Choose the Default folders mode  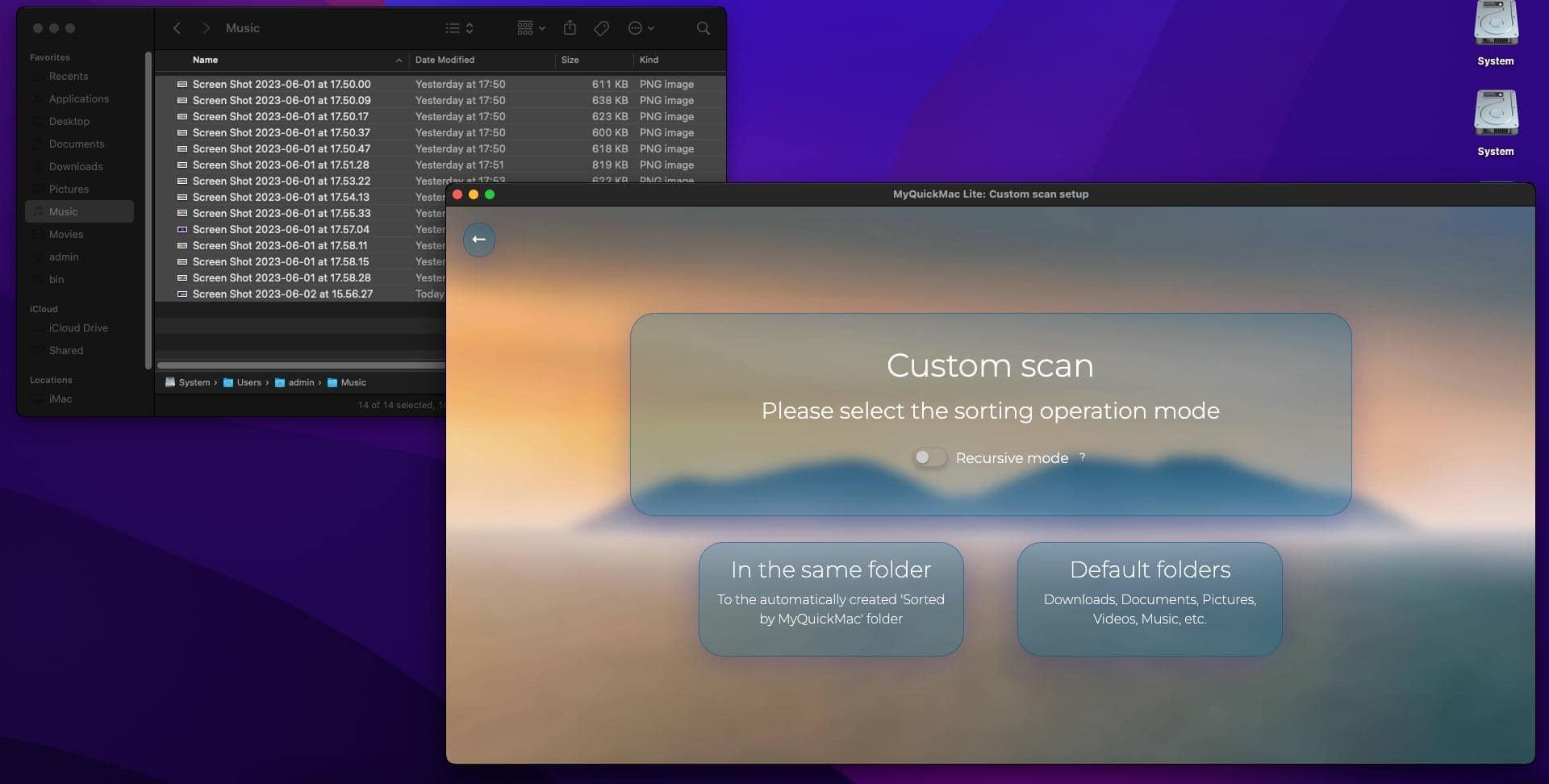coord(1150,598)
